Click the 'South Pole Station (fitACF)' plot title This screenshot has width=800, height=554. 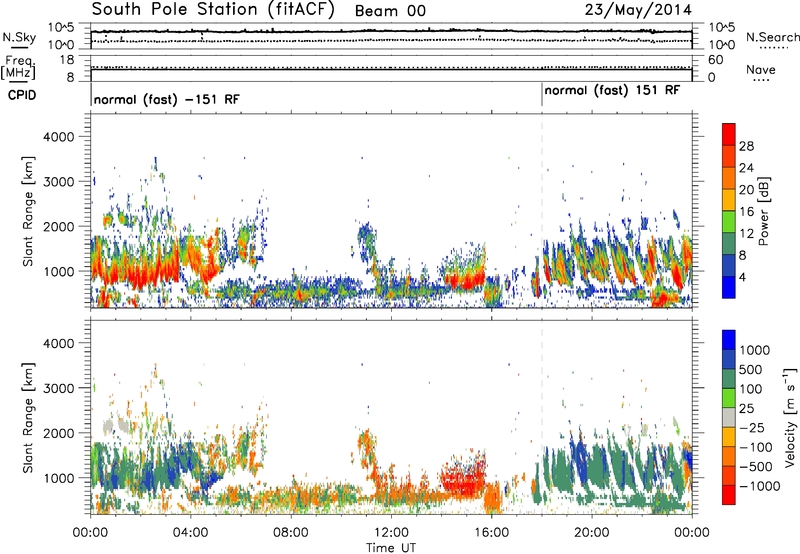213,10
